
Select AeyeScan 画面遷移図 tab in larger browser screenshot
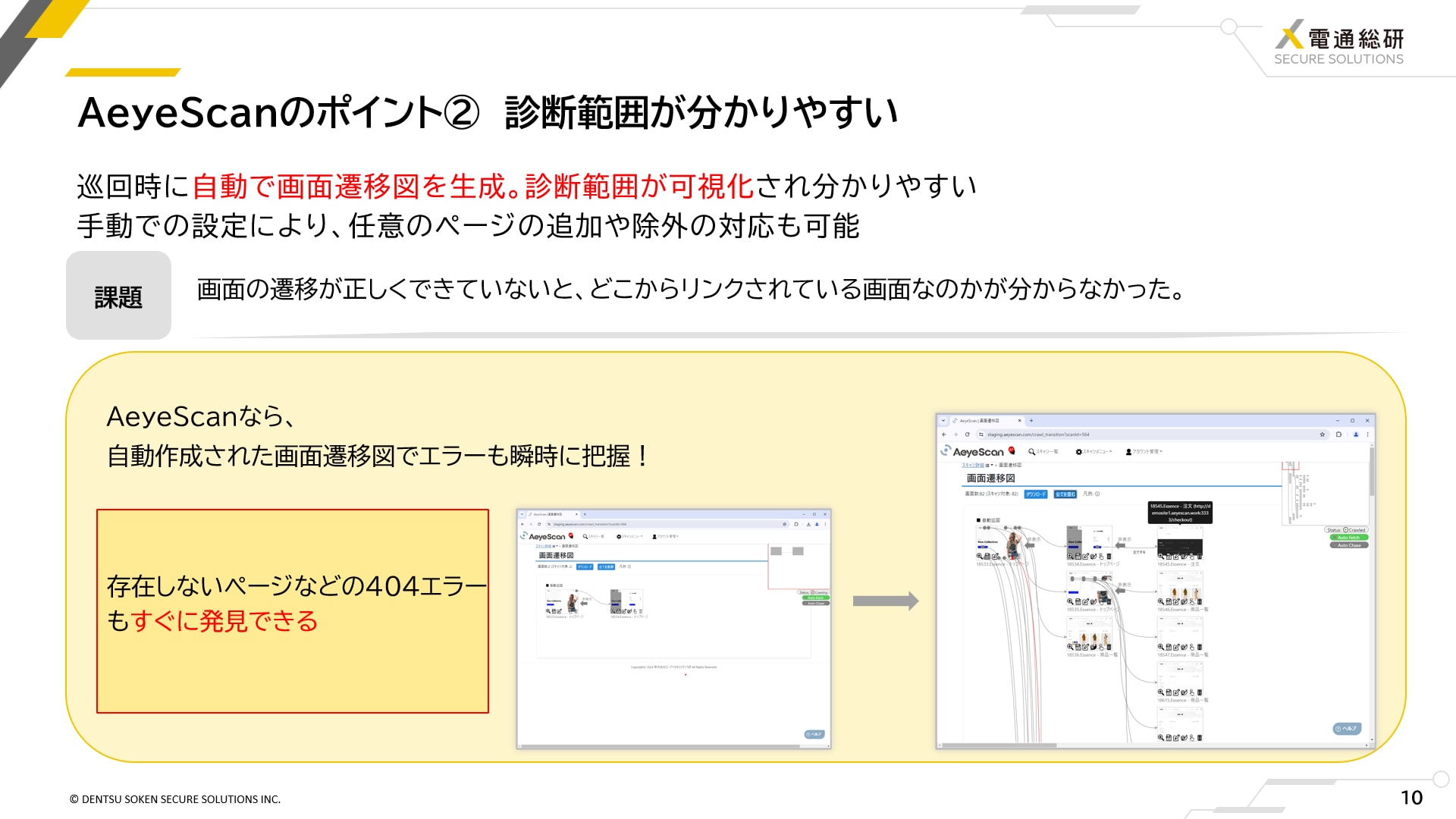987,420
